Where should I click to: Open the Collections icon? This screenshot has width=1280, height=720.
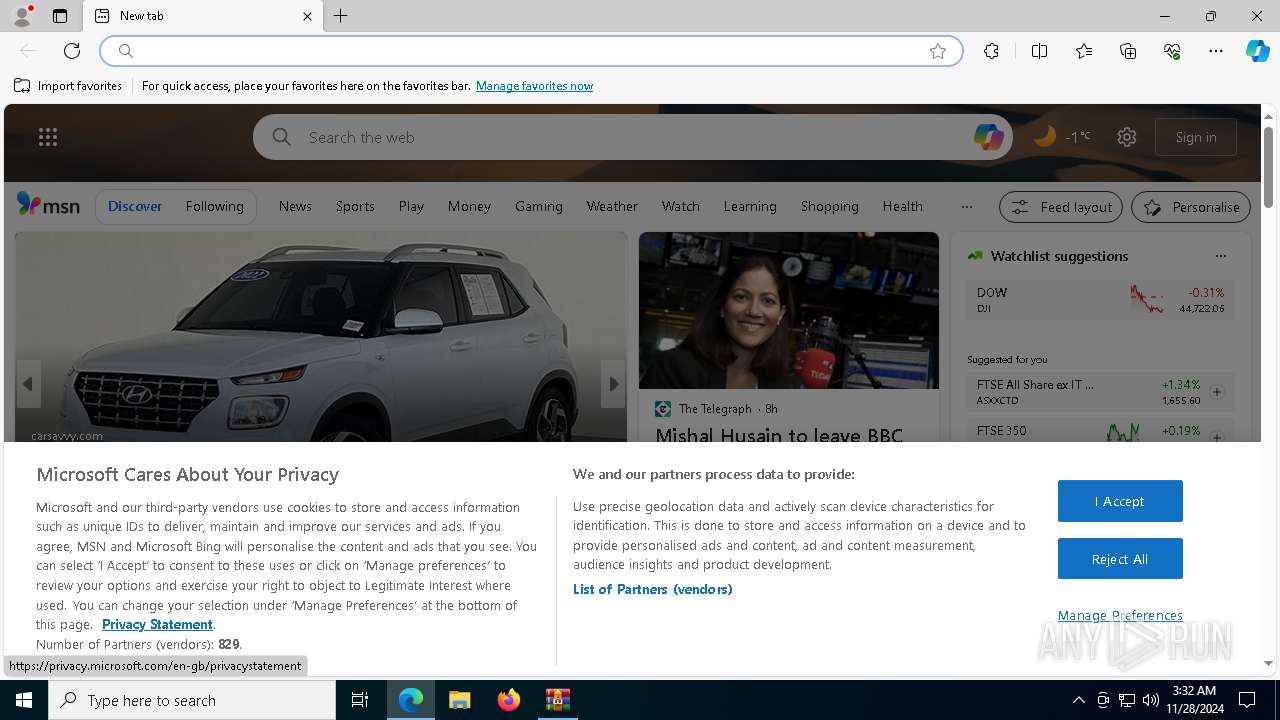(x=1128, y=51)
